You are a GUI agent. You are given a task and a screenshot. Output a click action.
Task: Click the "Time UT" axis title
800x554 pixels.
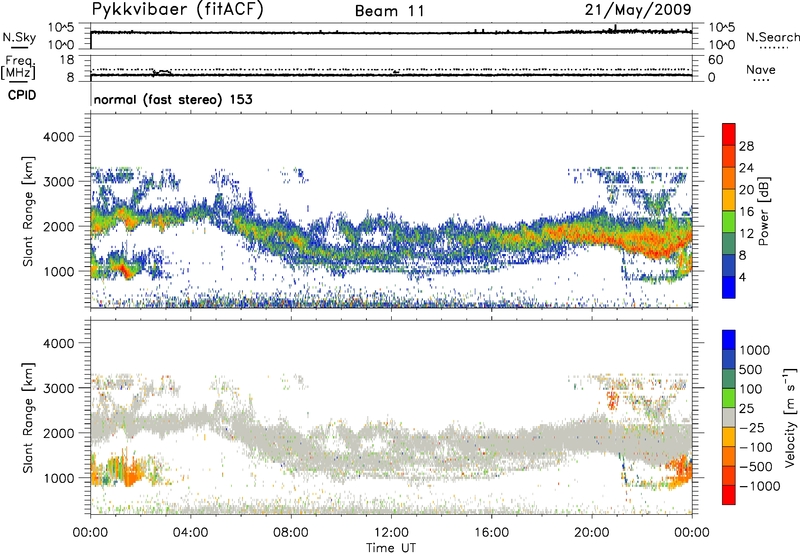pos(391,548)
